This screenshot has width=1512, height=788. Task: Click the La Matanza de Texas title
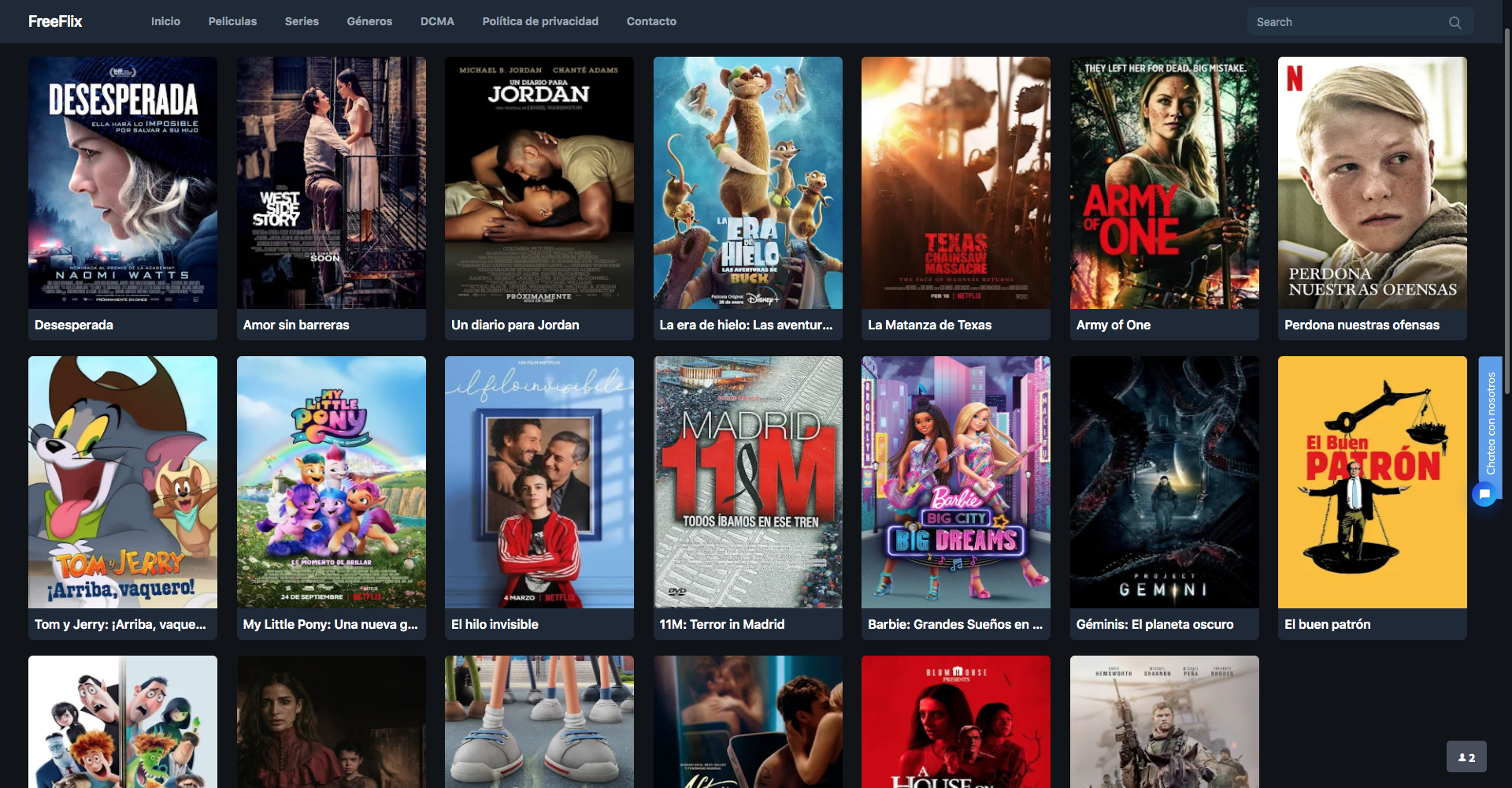click(929, 325)
